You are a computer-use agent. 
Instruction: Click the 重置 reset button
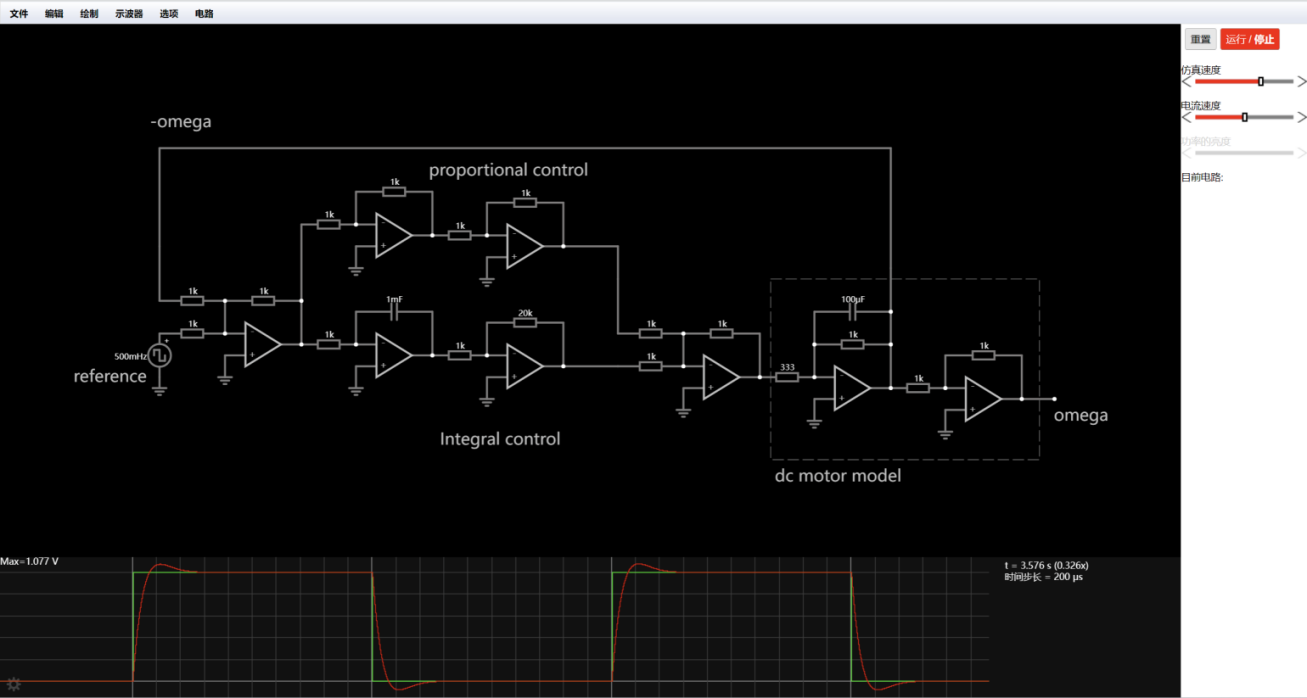click(x=1201, y=39)
